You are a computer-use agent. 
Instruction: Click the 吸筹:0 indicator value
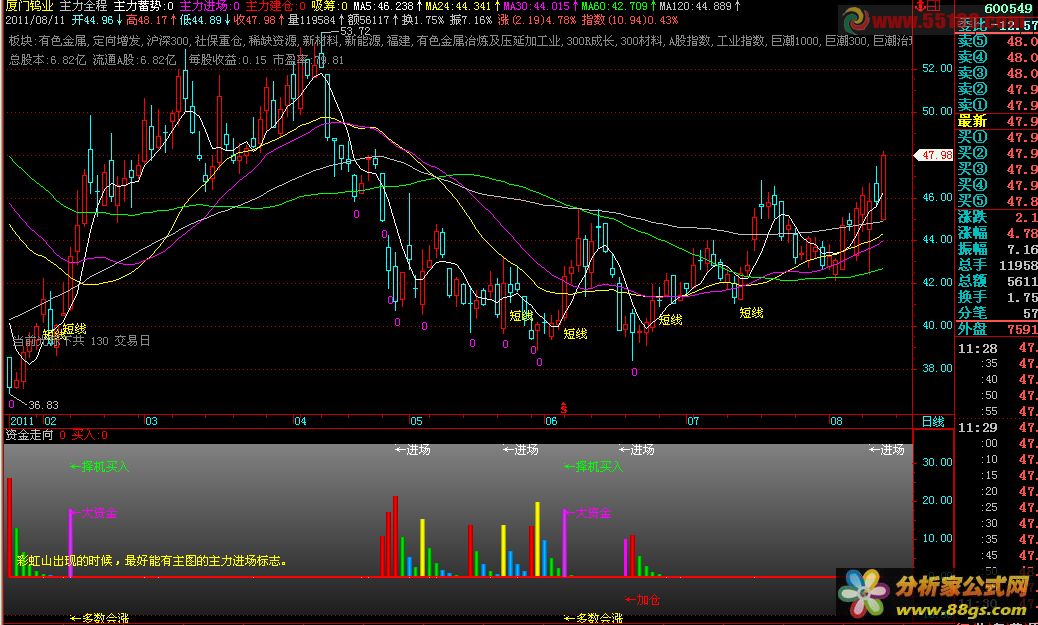330,7
